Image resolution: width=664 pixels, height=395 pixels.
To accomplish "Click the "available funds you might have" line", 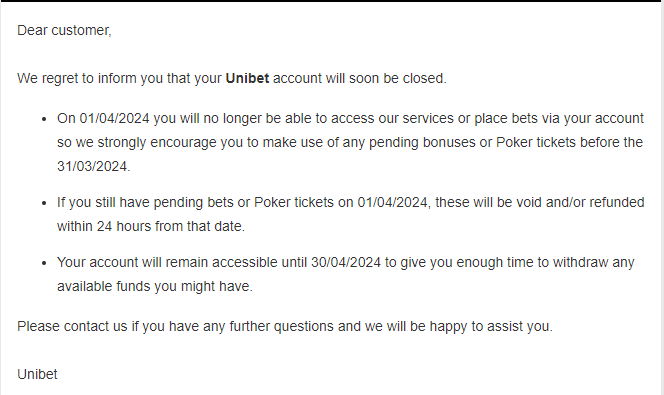I will pyautogui.click(x=155, y=287).
